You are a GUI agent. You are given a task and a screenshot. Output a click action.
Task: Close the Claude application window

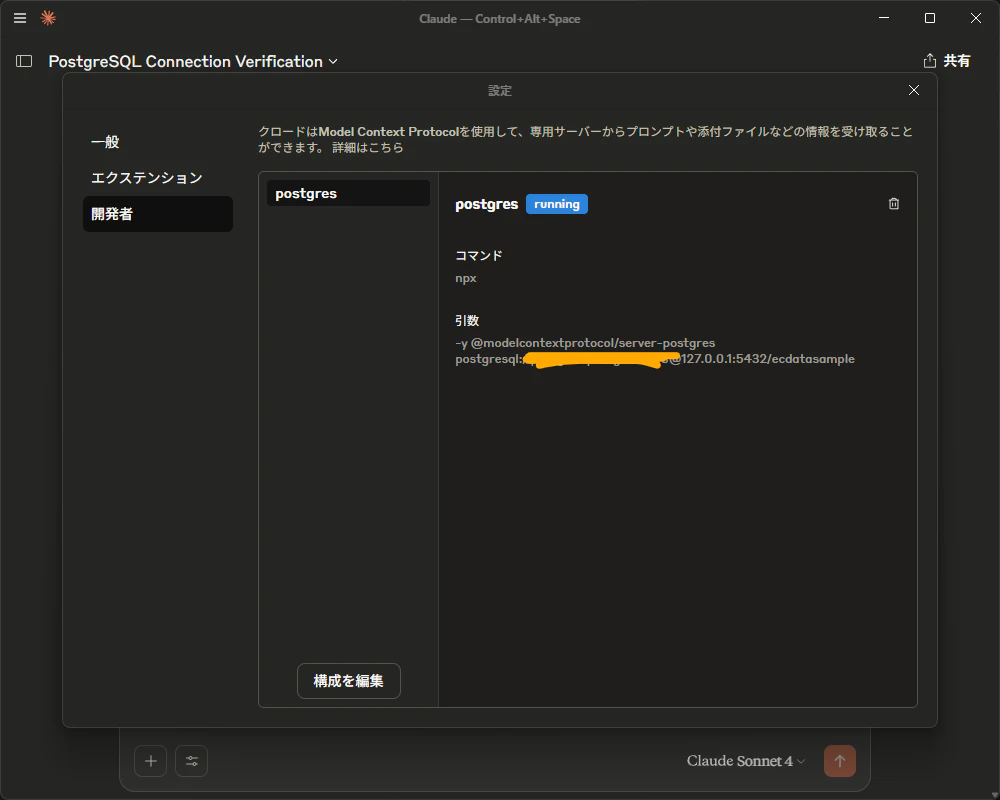point(976,18)
